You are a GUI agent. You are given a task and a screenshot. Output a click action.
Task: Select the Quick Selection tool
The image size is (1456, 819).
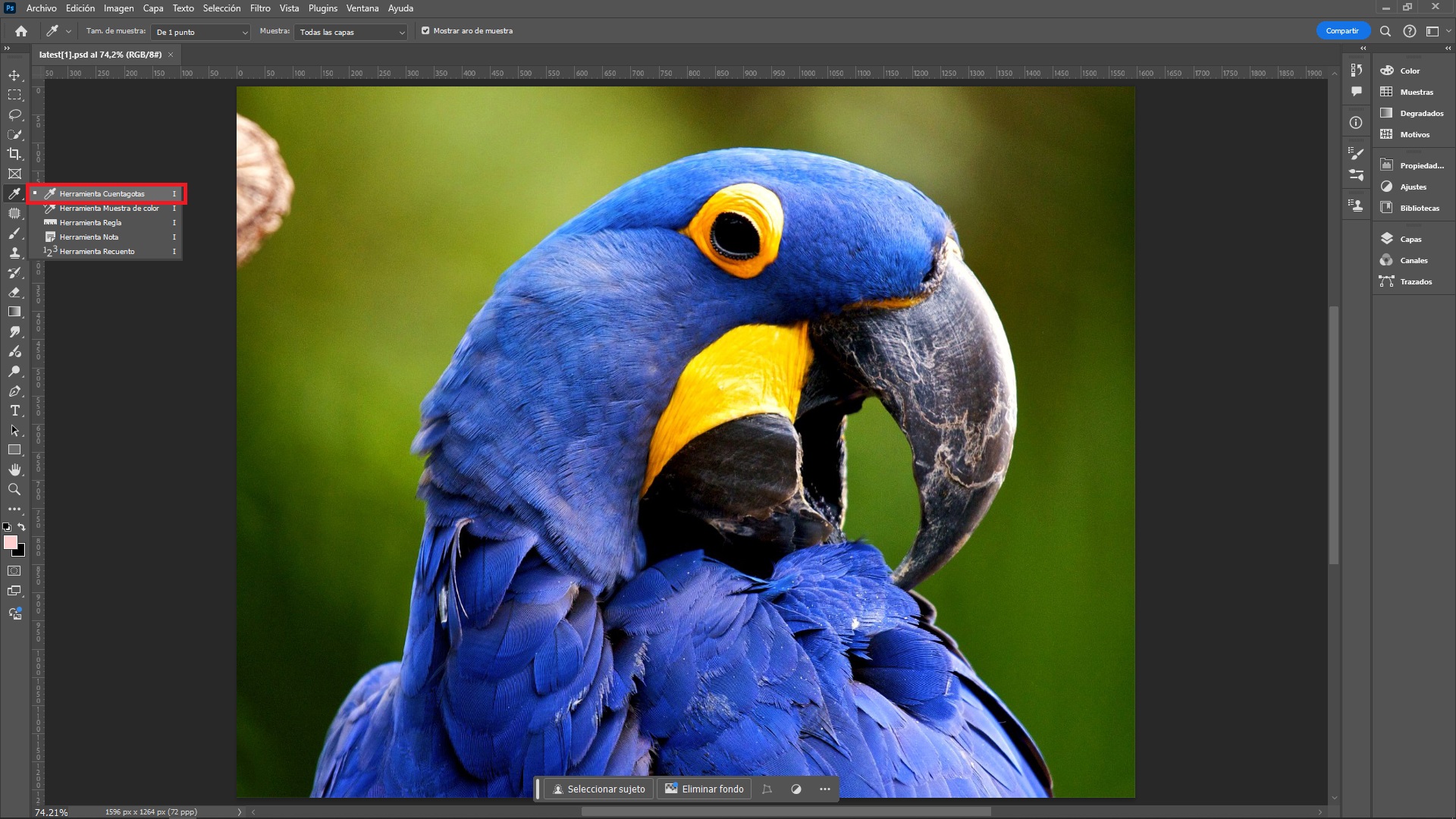point(14,134)
